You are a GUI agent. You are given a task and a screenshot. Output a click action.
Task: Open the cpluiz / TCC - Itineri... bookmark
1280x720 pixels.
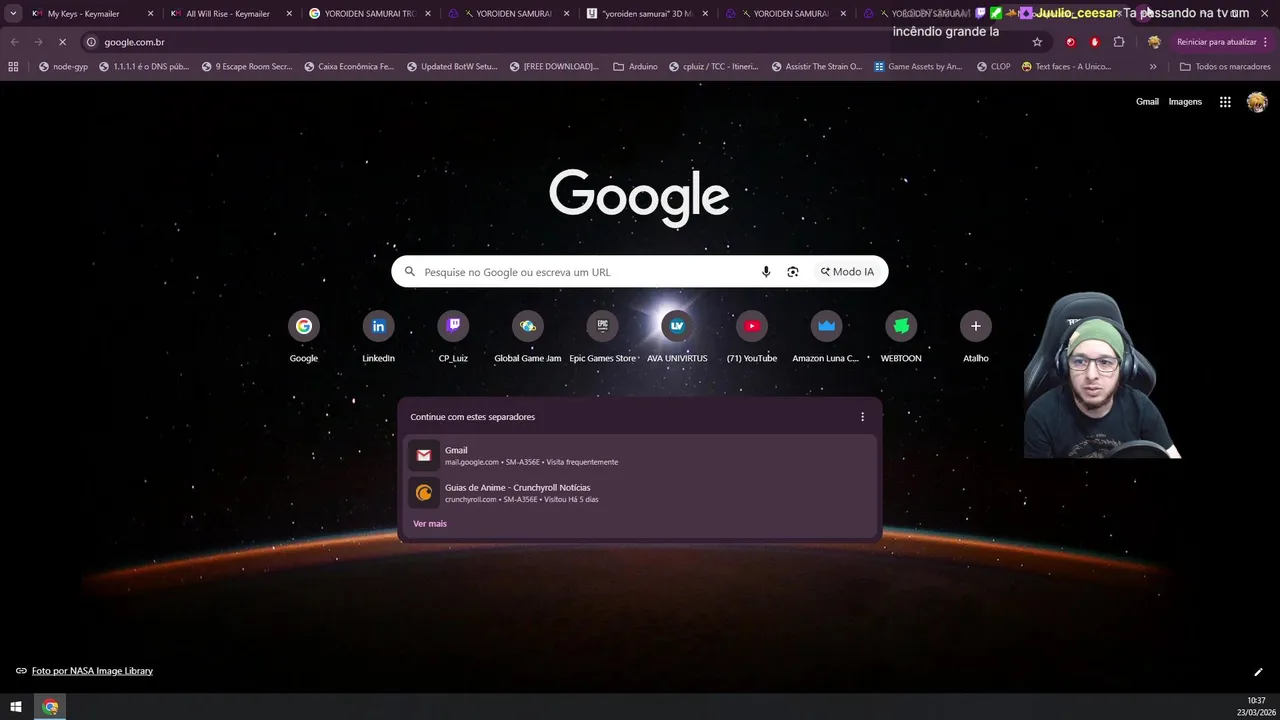pyautogui.click(x=714, y=67)
